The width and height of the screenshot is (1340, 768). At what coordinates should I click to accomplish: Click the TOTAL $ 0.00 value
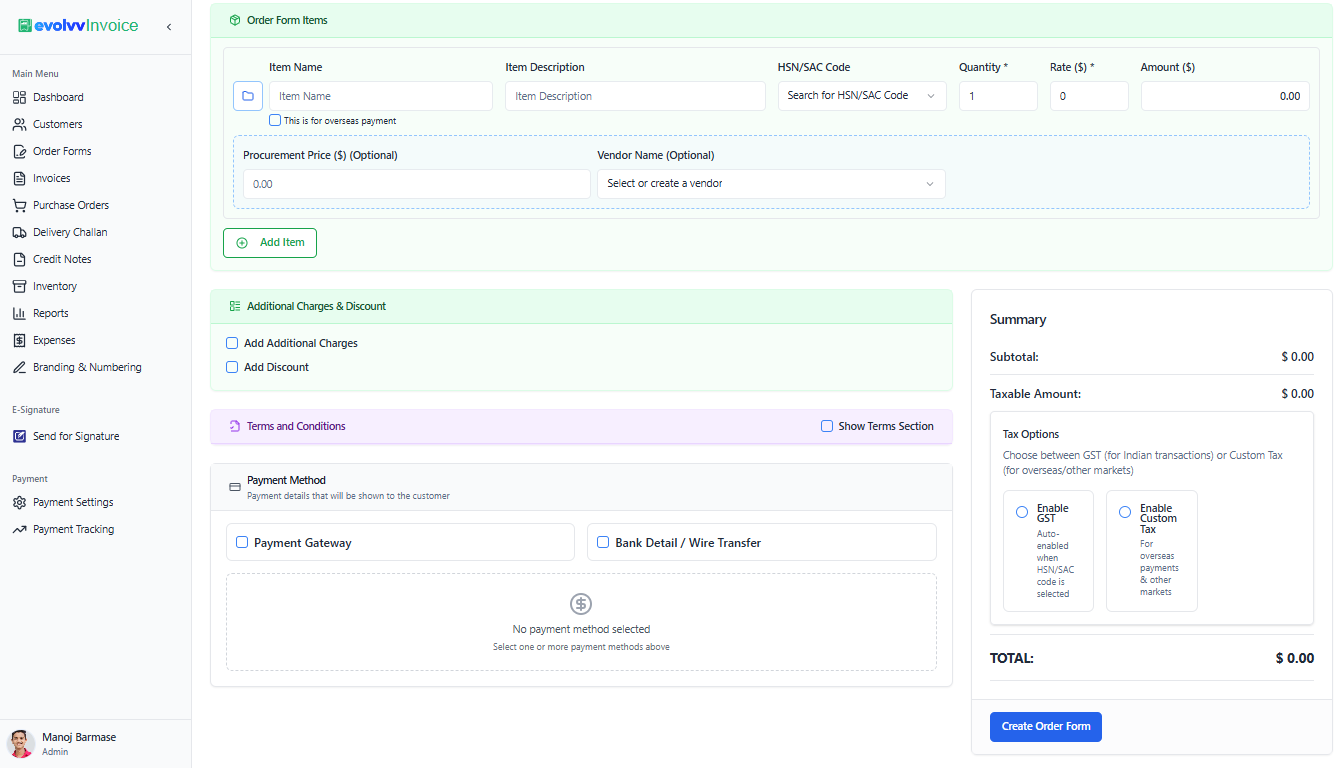coord(1295,658)
